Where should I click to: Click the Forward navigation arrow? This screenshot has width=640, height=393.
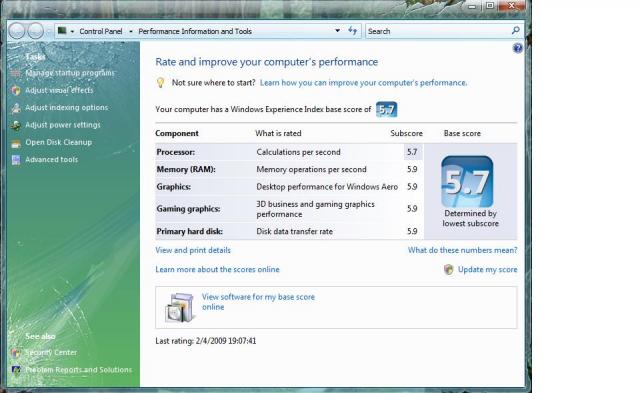pos(36,31)
